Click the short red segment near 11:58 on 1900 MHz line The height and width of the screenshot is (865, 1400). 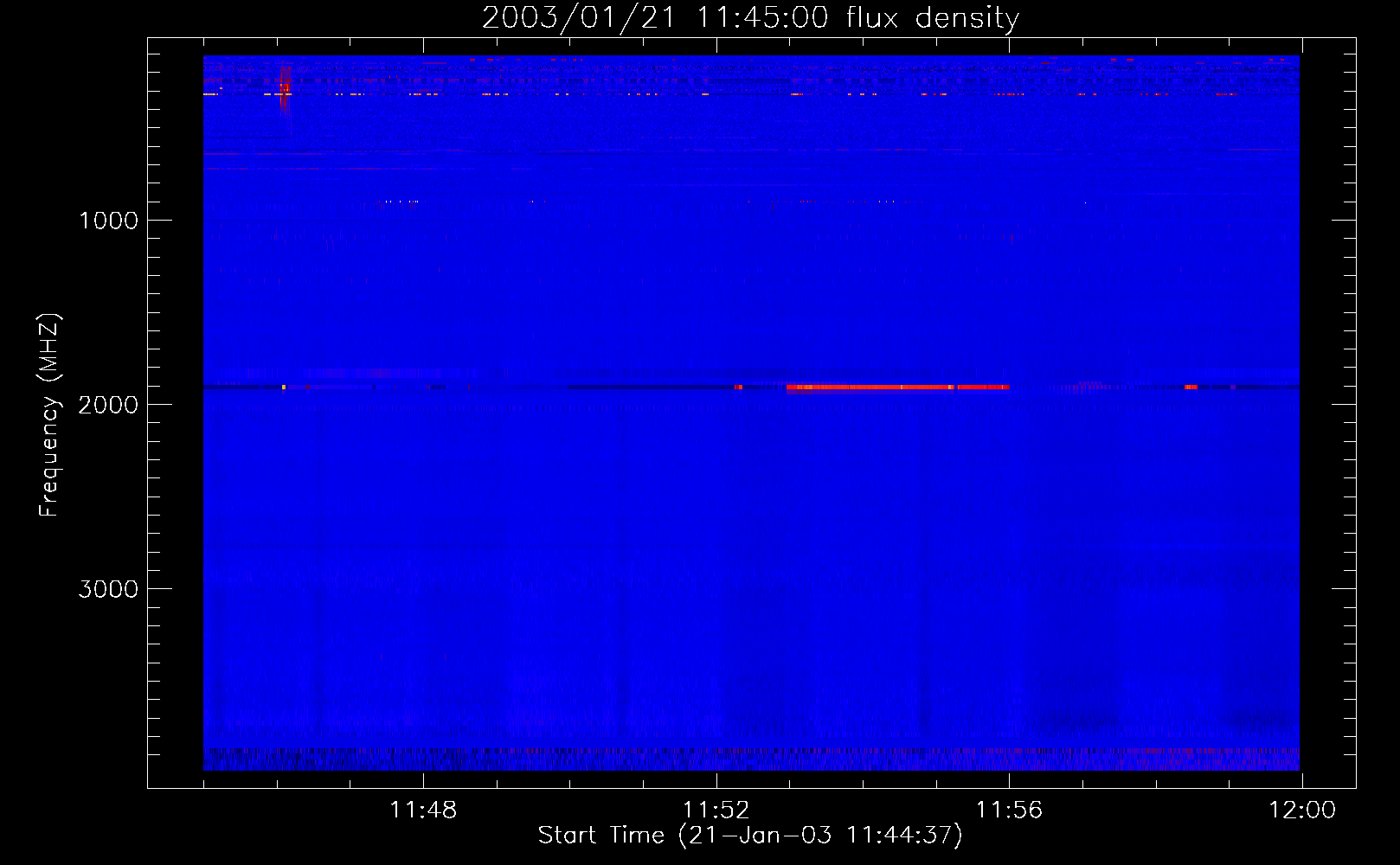click(x=1191, y=388)
